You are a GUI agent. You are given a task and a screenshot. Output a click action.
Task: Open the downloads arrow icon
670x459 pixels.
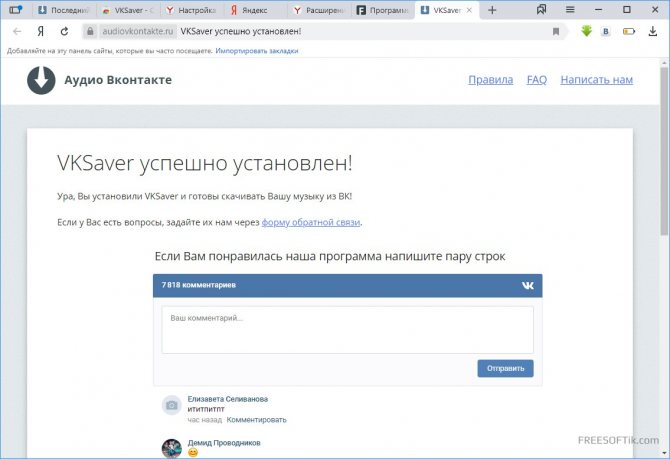(652, 31)
